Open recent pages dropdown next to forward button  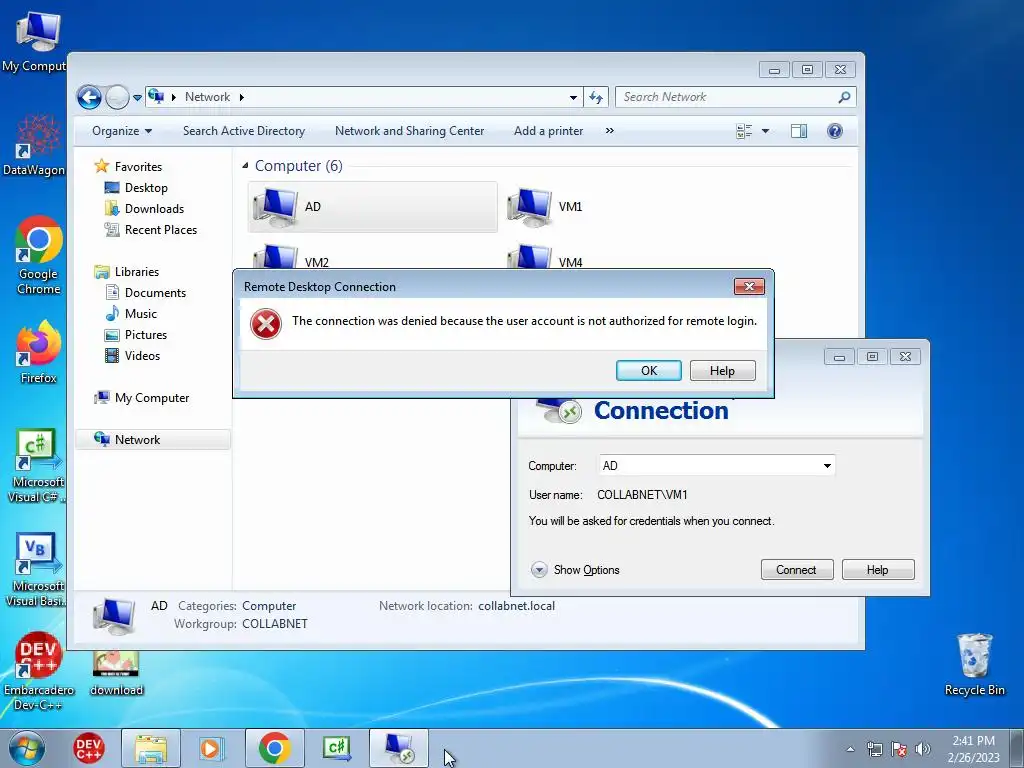point(137,98)
